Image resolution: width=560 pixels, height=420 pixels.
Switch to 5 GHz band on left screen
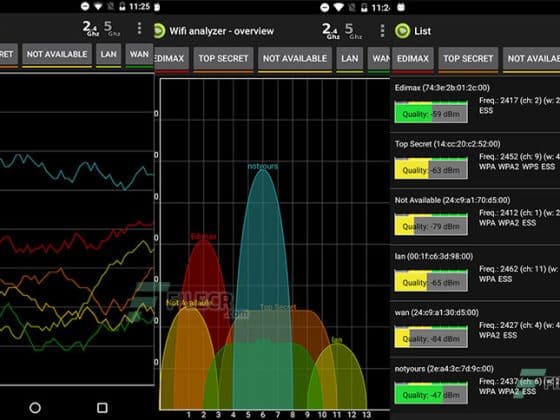[x=111, y=28]
